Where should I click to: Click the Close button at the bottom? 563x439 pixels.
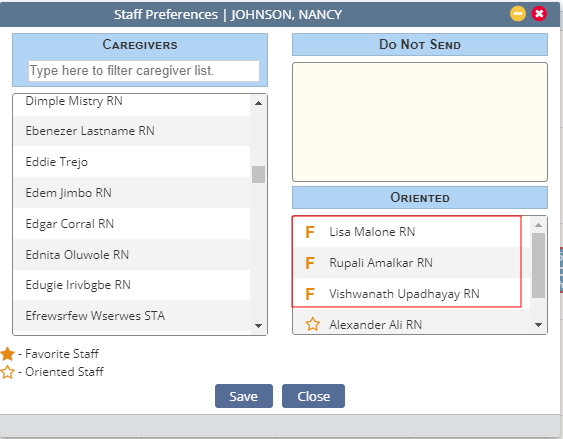[313, 396]
